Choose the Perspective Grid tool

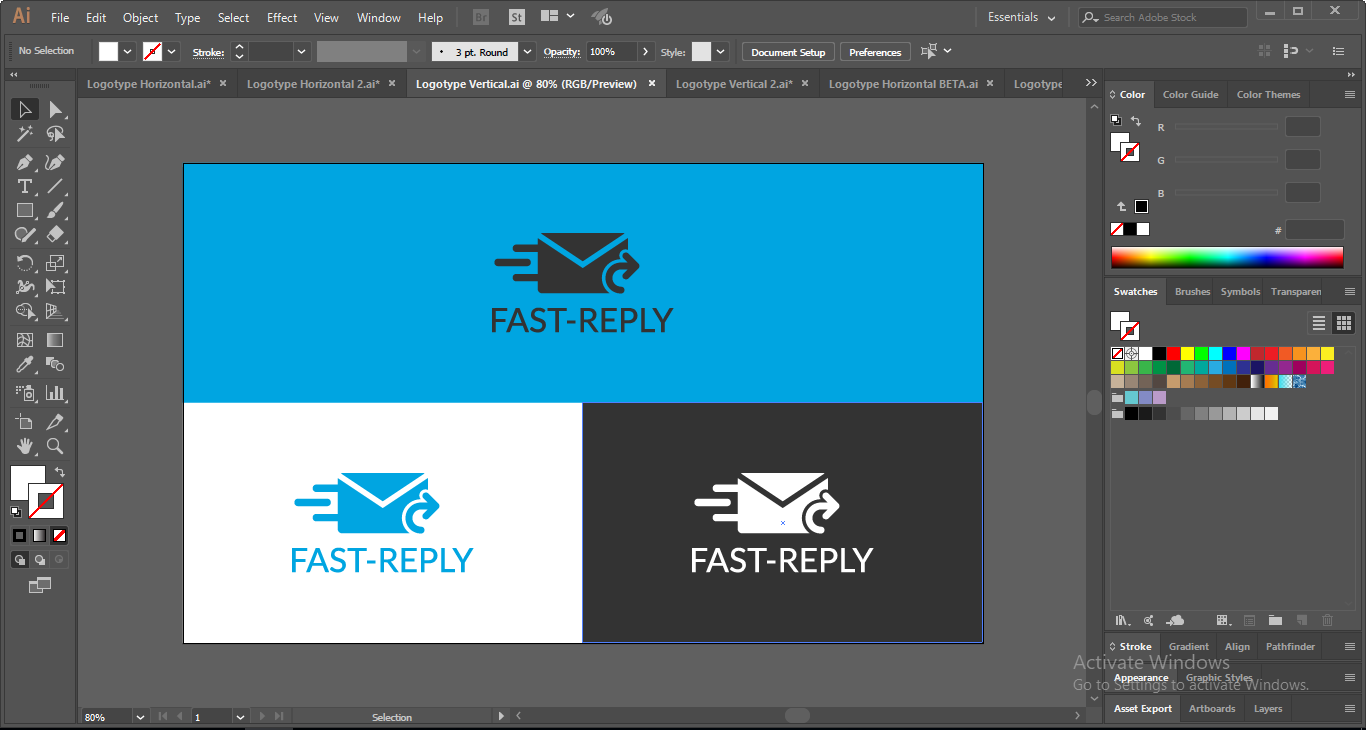point(56,311)
